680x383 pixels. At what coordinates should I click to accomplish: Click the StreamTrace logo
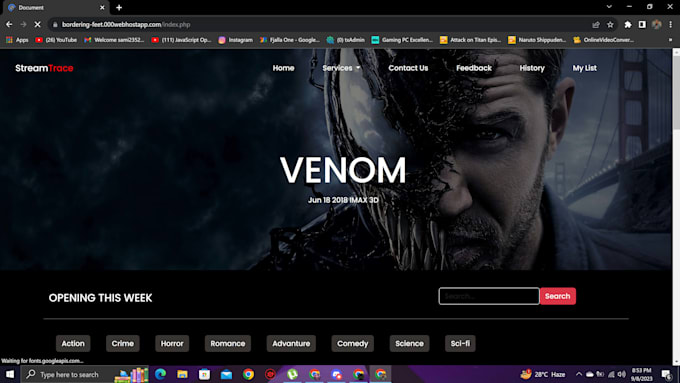pyautogui.click(x=44, y=68)
